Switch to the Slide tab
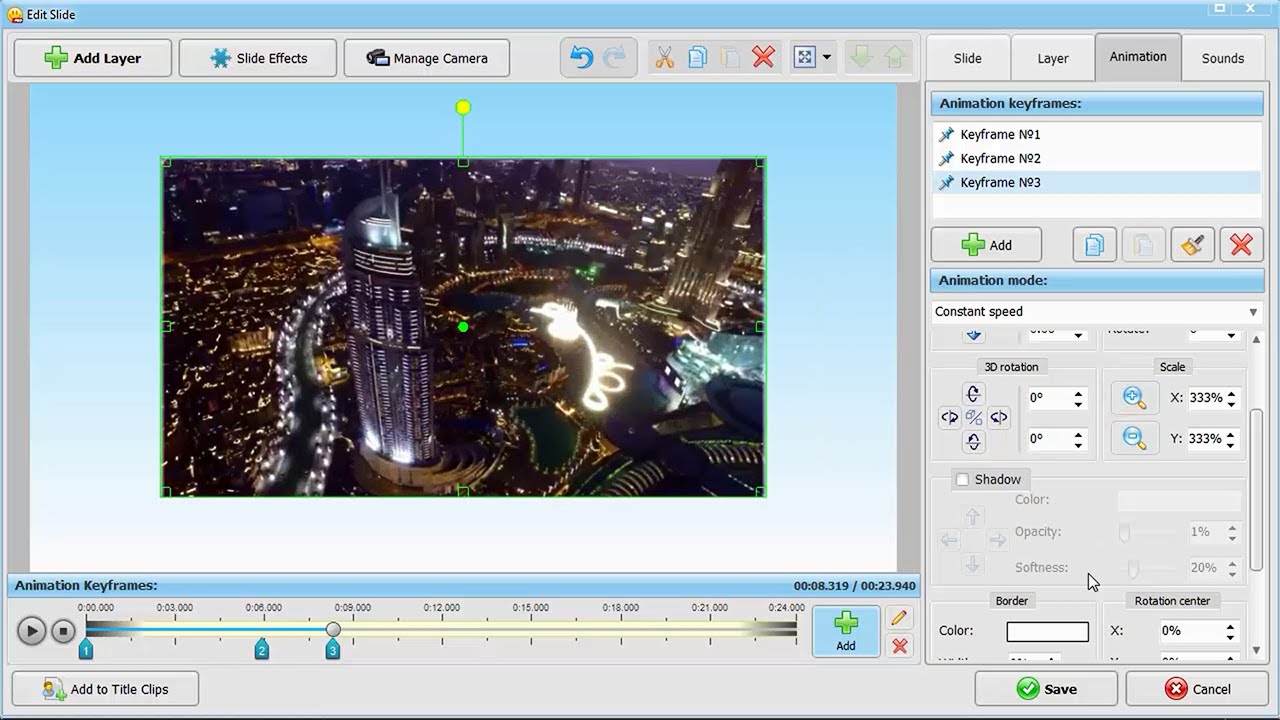This screenshot has width=1280, height=720. pos(967,58)
